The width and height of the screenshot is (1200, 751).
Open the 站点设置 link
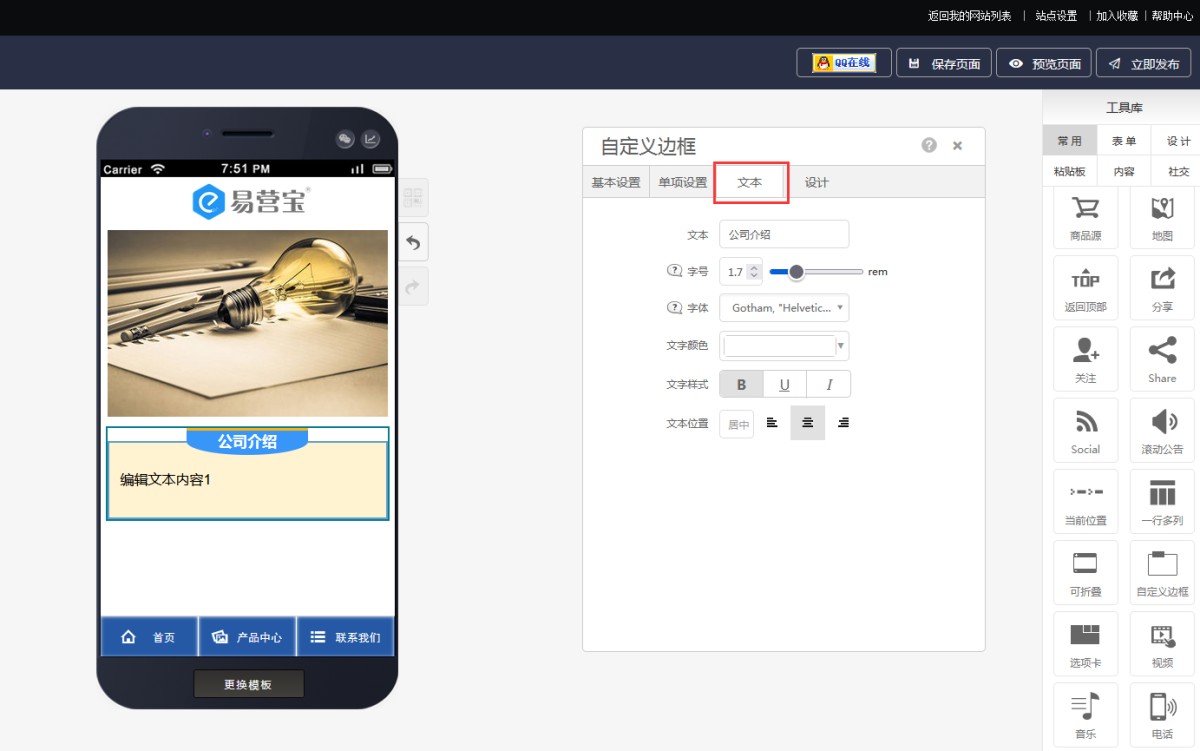[x=1056, y=16]
